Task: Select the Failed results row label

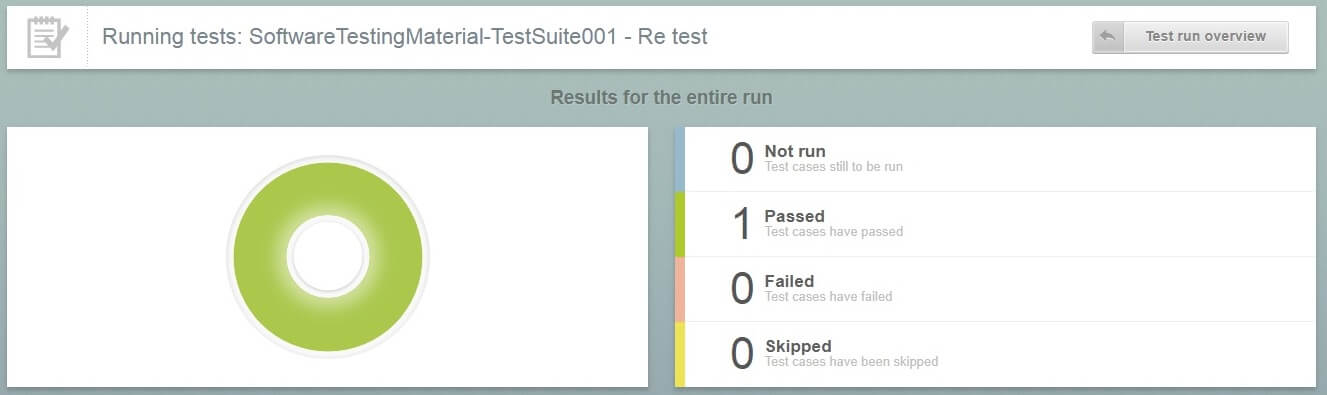Action: point(789,281)
